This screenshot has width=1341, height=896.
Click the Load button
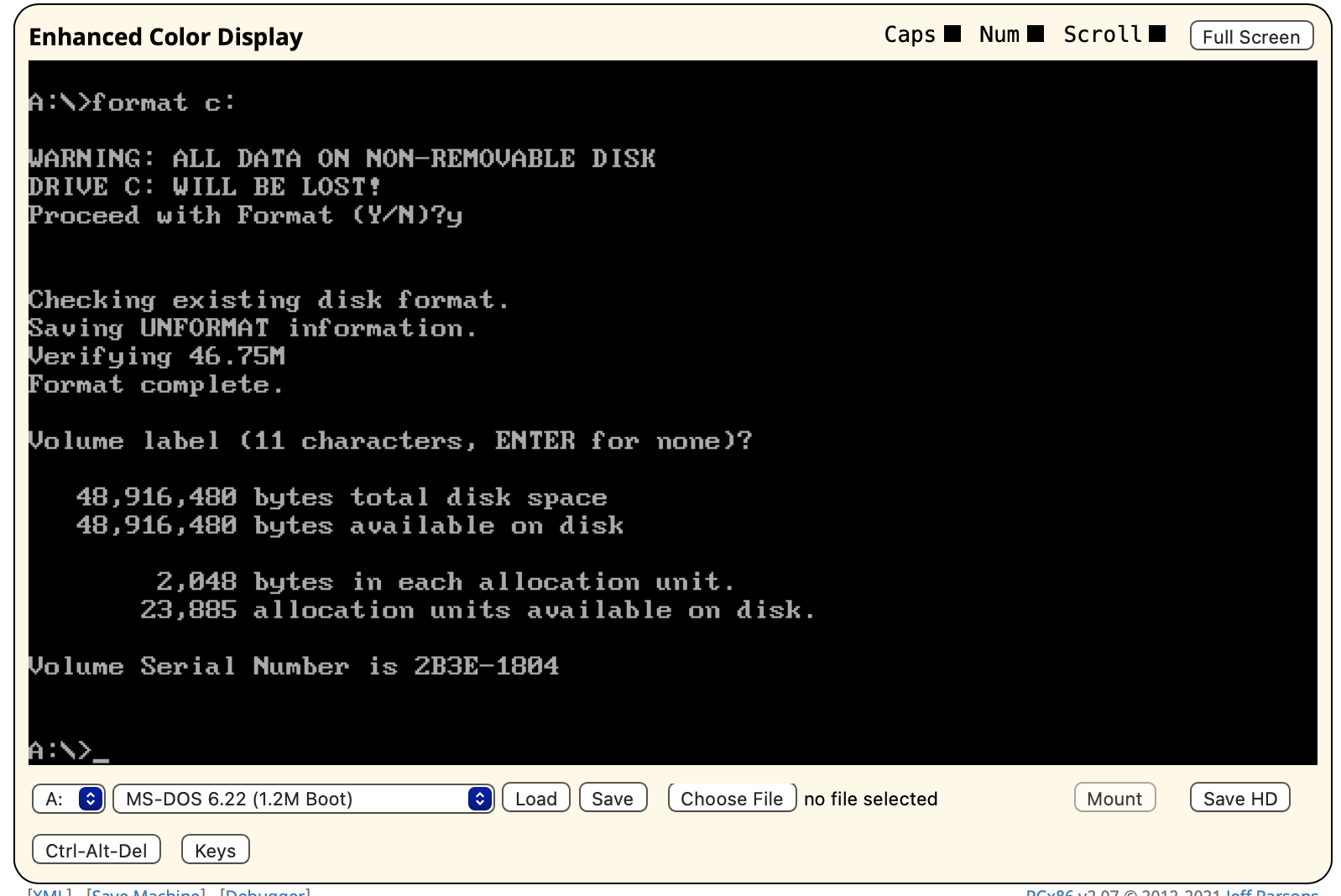click(x=536, y=798)
